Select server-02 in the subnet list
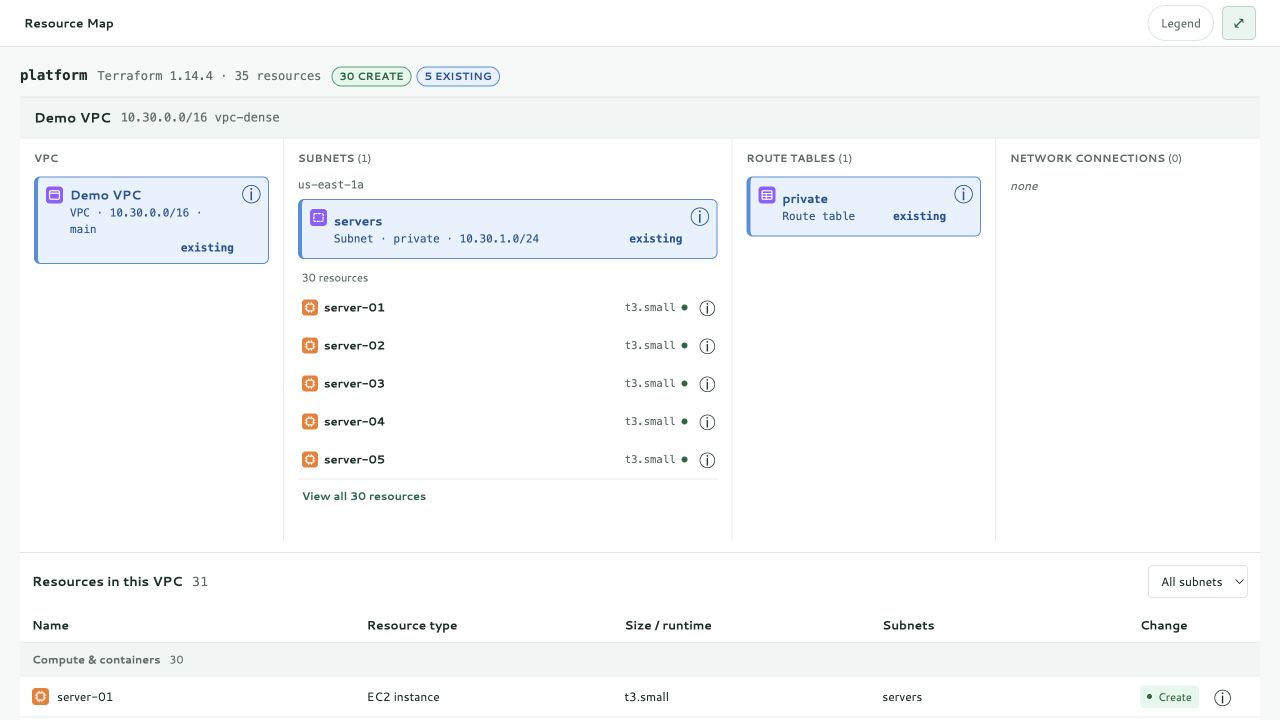This screenshot has height=720, width=1280. 509,346
